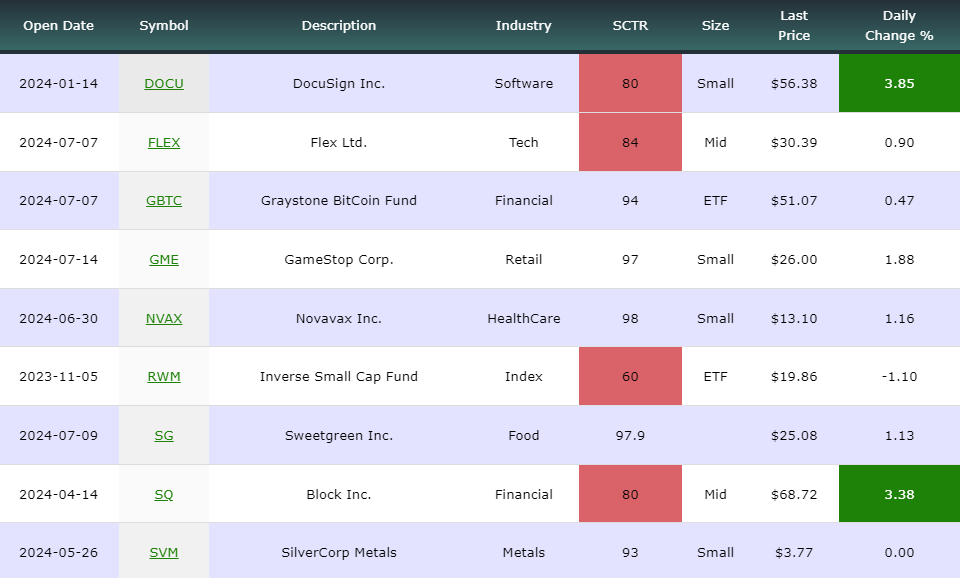Select the FLEX row's 2024-07-07 open date

(x=59, y=142)
